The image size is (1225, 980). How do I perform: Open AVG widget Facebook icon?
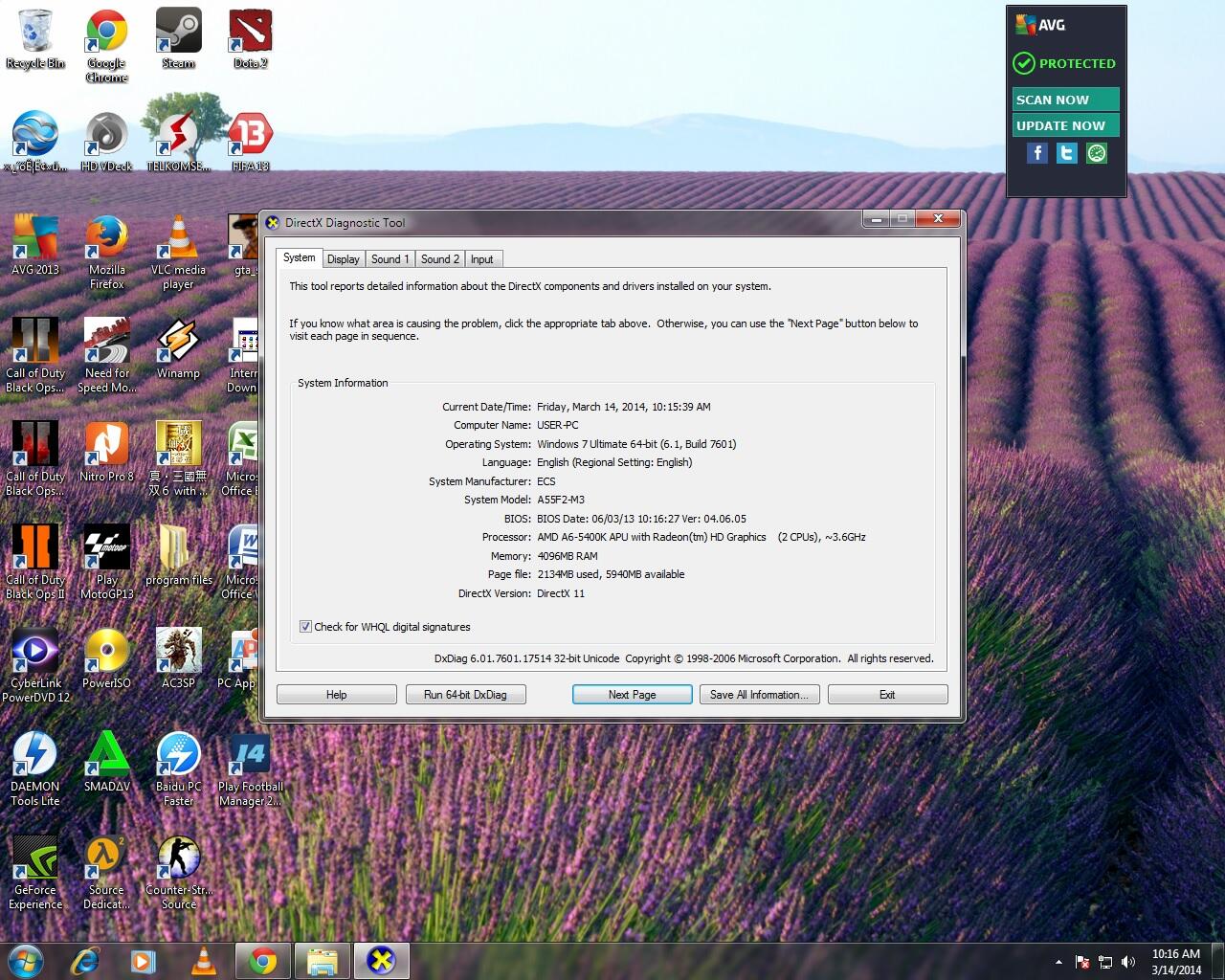tap(1037, 153)
